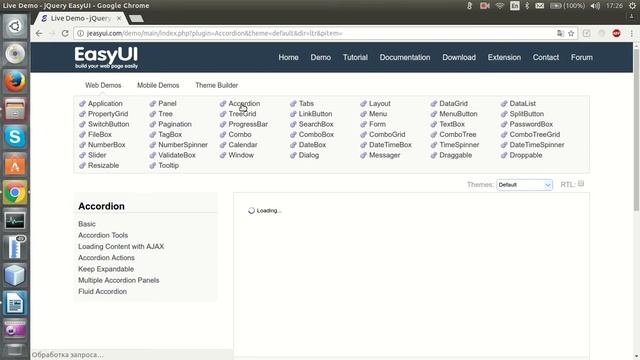Open the DateTimeSpinner plugin link
The height and width of the screenshot is (360, 640).
[537, 145]
